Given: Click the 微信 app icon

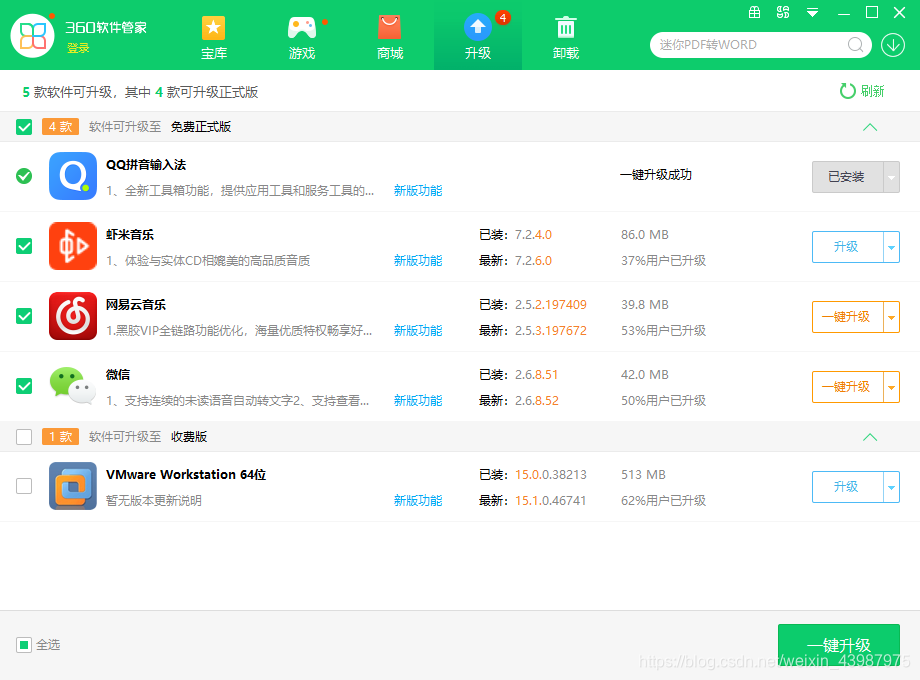Looking at the screenshot, I should tap(72, 386).
